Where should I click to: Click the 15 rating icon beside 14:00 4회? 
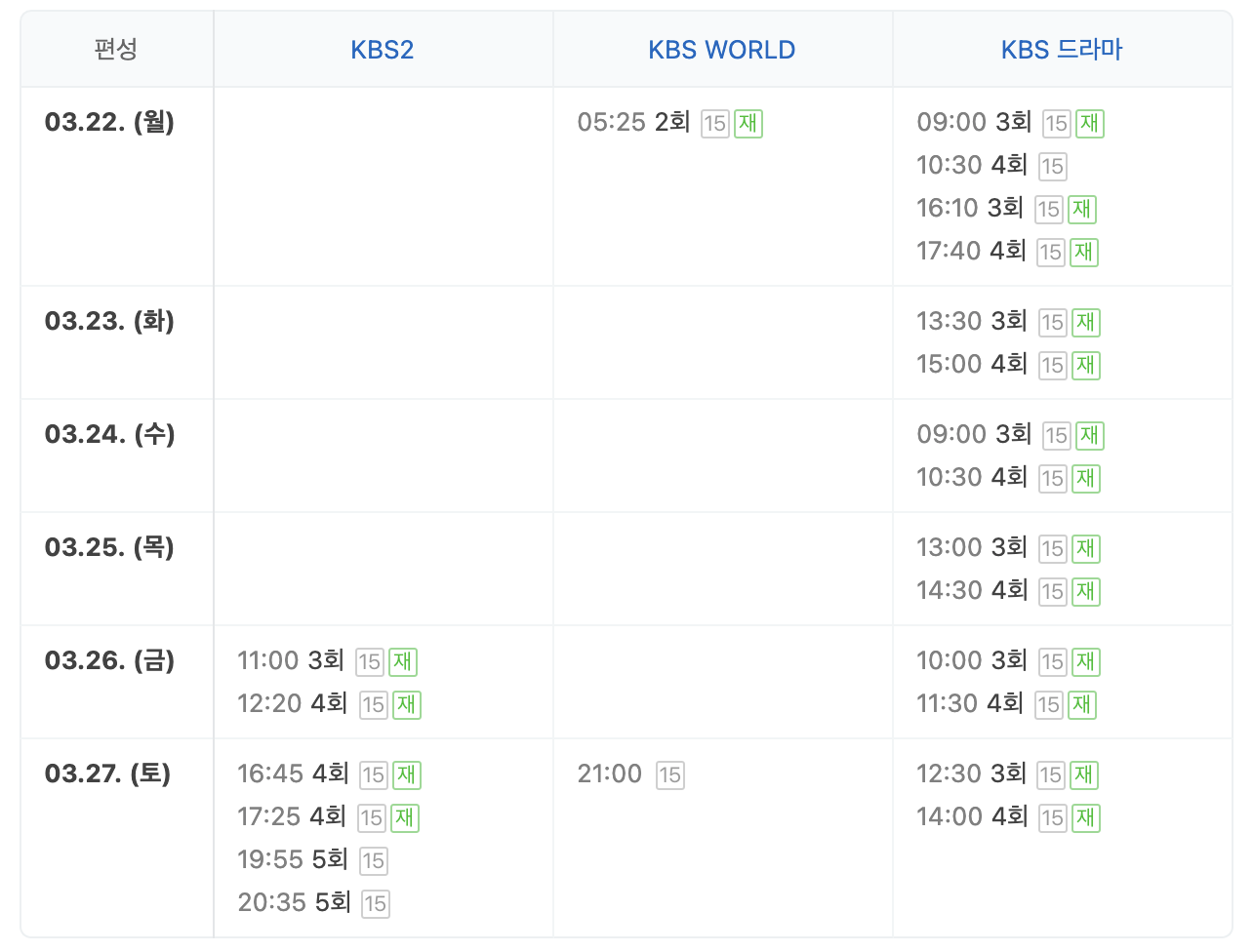tap(1052, 818)
